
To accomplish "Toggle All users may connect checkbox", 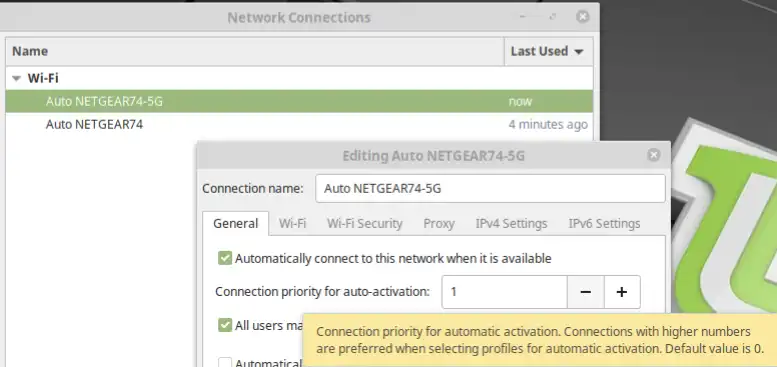I will click(x=225, y=325).
